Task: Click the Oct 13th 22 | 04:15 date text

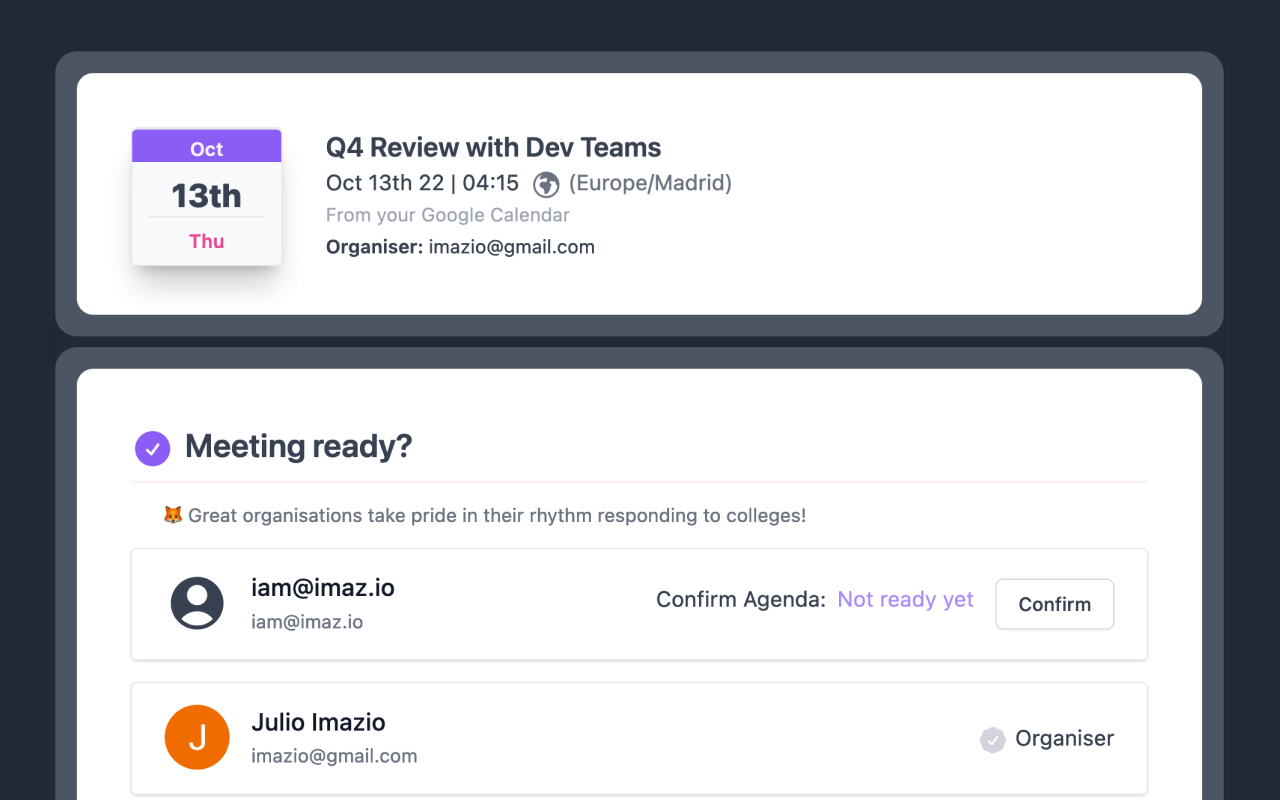Action: (423, 183)
